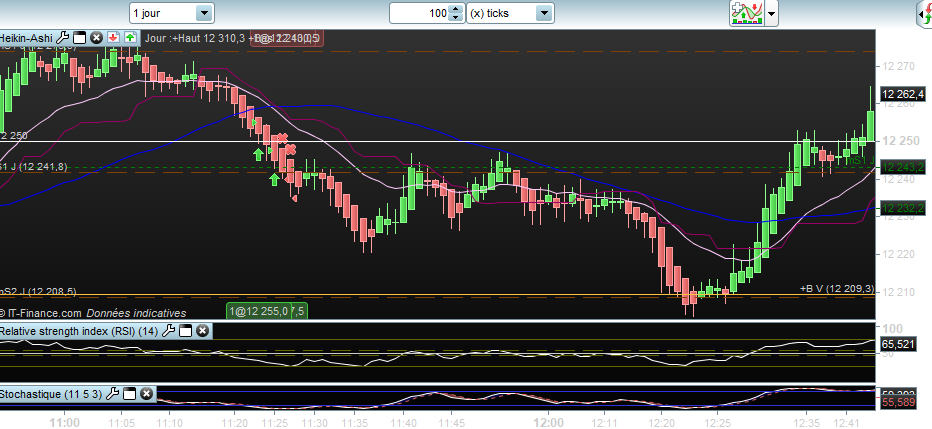This screenshot has height=429, width=932.
Task: Maximize the RSI indicator panel
Action: pos(185,331)
